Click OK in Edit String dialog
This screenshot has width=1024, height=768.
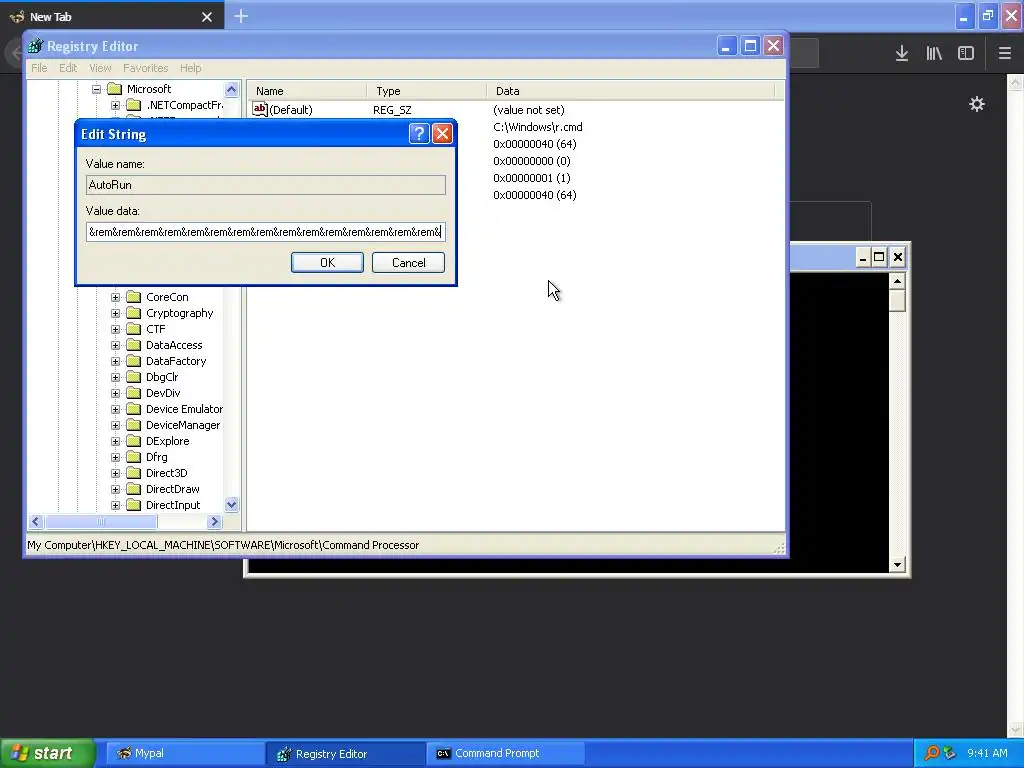[x=327, y=263]
